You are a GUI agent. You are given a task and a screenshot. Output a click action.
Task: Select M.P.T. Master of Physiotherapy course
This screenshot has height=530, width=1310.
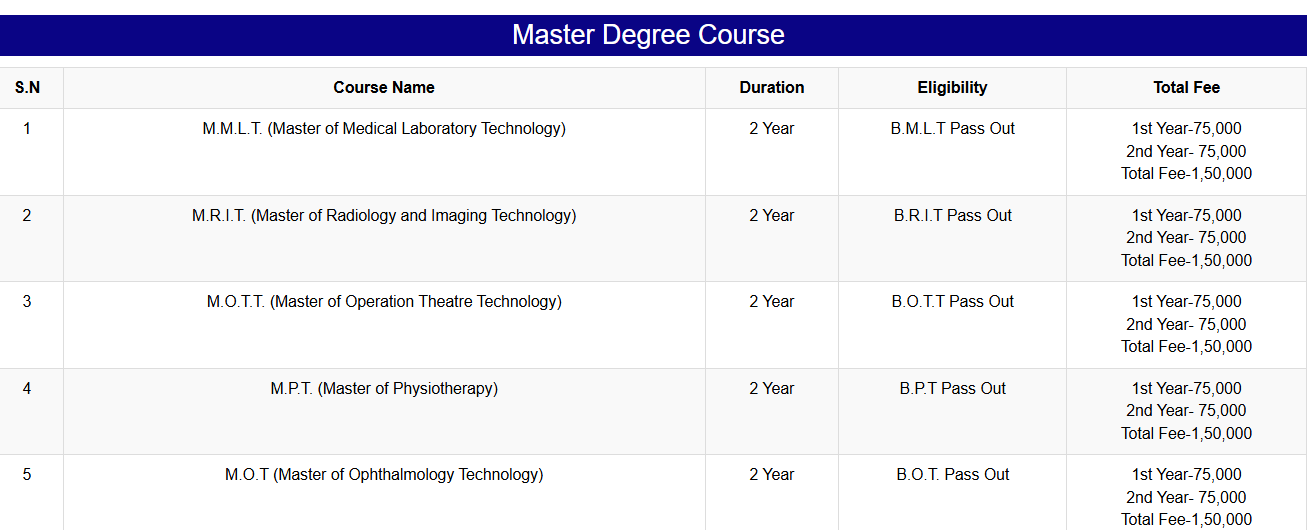pos(384,389)
